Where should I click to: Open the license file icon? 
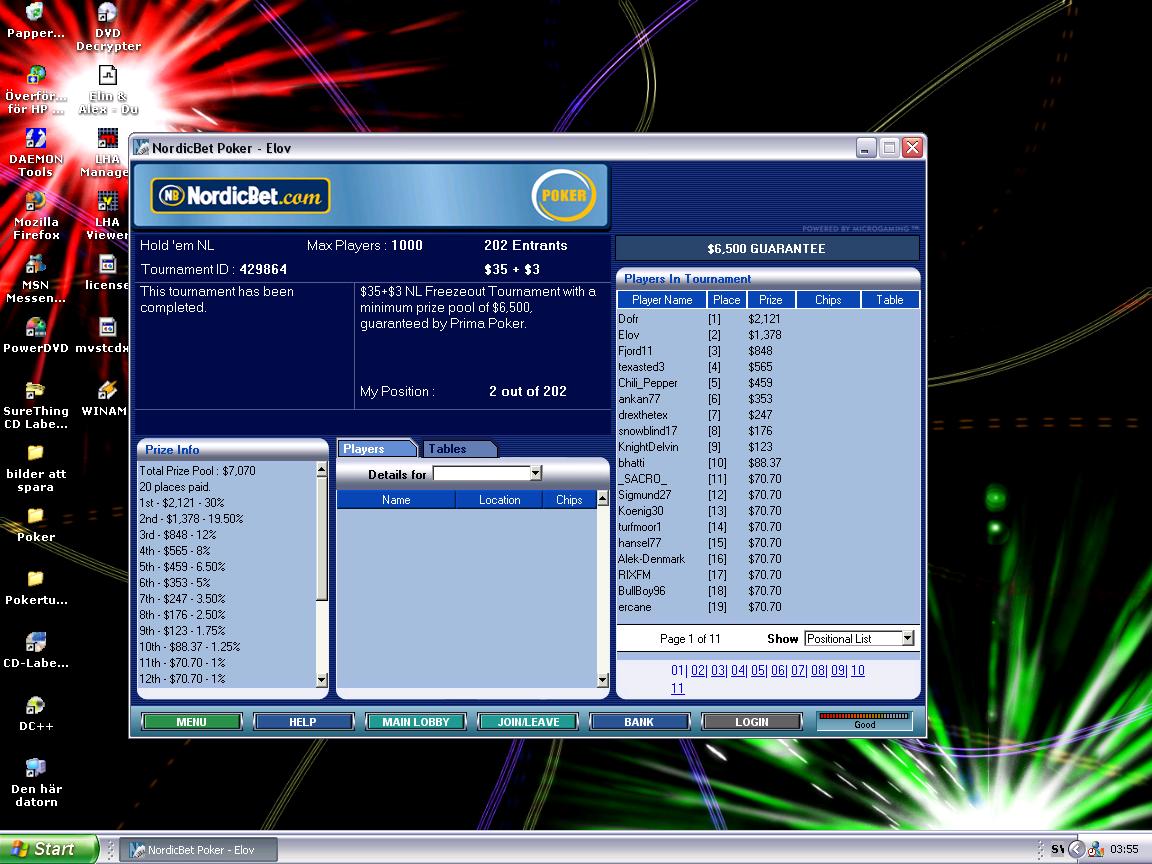click(107, 273)
